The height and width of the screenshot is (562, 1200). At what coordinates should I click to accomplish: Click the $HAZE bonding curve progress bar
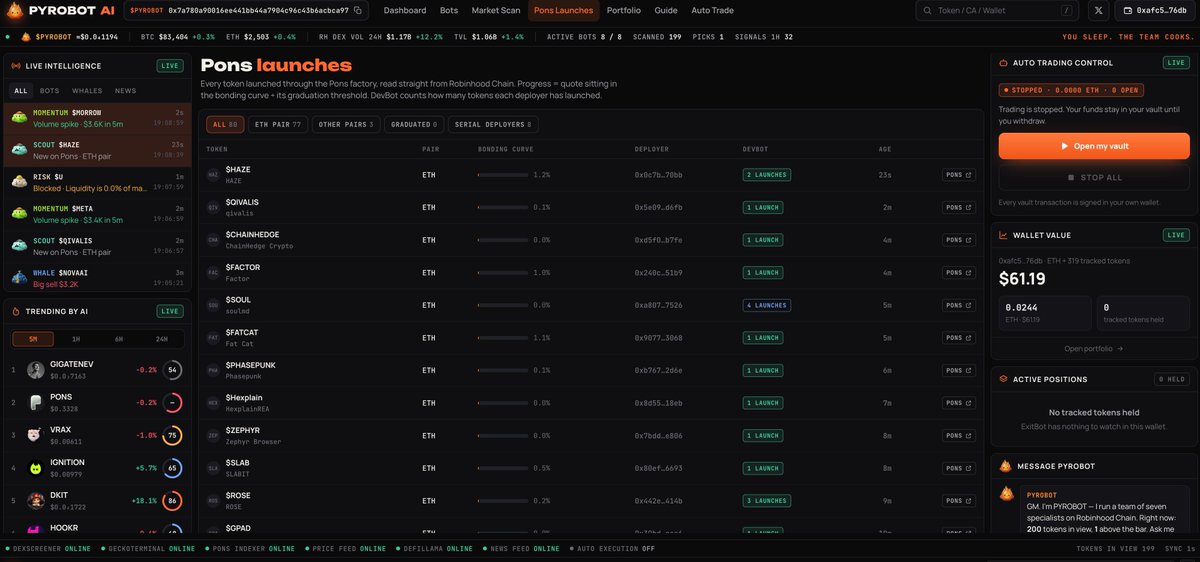point(503,175)
